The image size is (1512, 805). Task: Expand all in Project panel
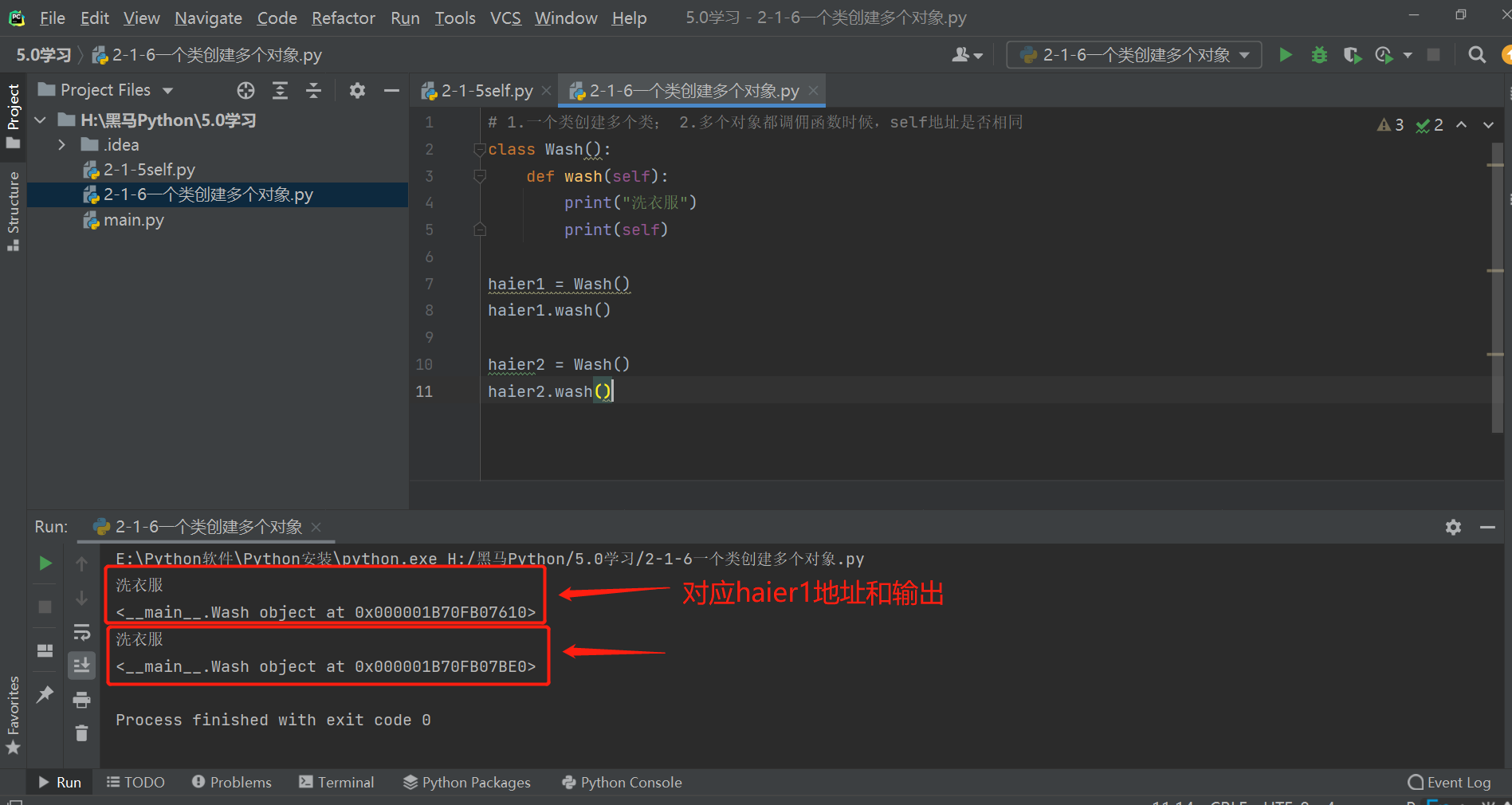[280, 91]
